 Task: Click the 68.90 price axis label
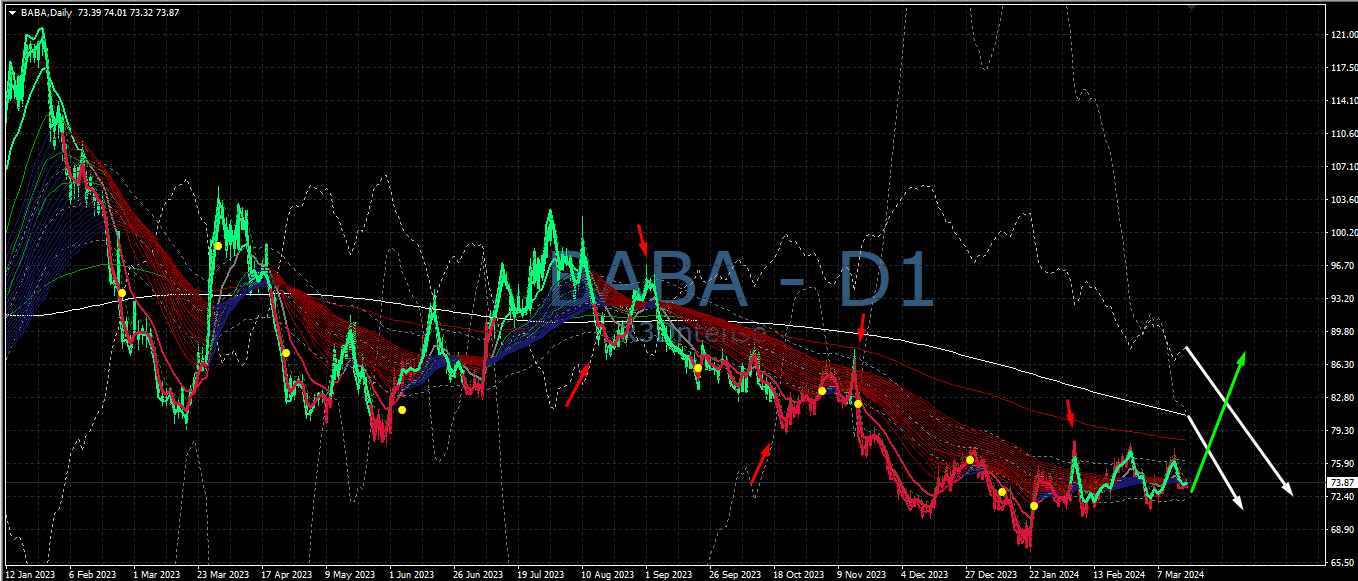tap(1343, 530)
